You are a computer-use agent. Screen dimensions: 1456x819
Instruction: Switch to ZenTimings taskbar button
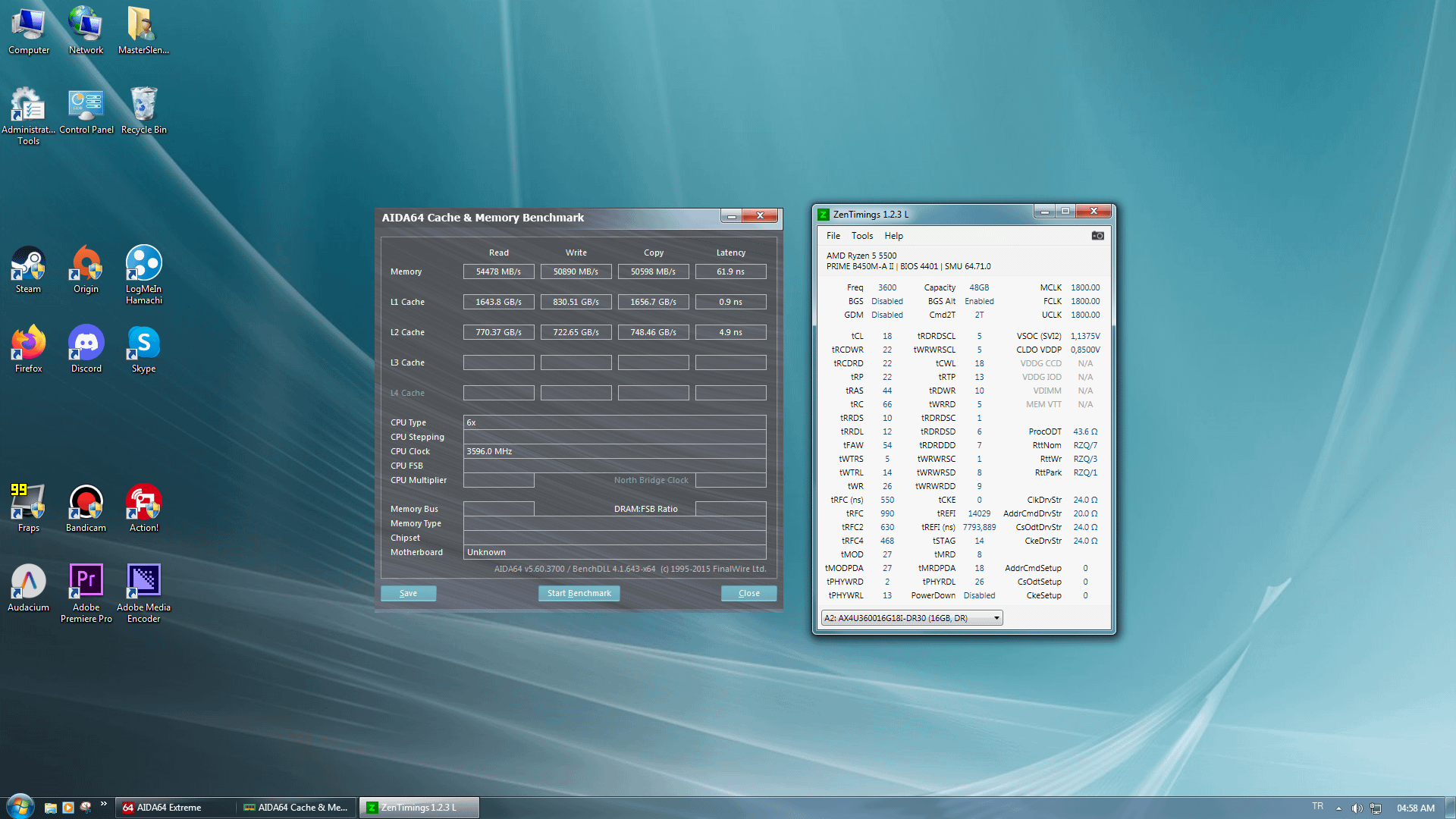[419, 808]
